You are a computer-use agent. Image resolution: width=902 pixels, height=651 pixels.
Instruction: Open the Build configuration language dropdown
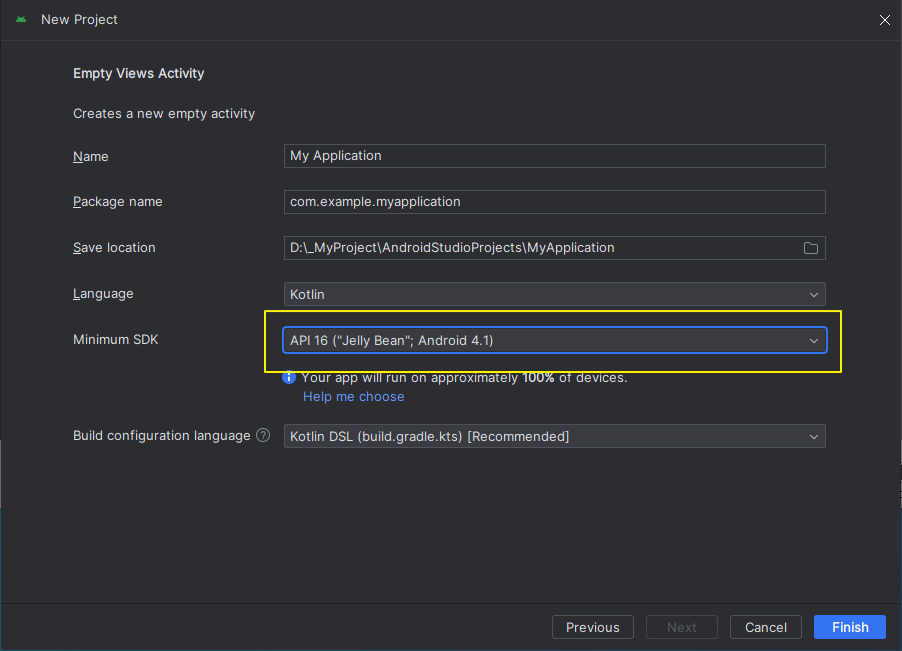(x=555, y=436)
